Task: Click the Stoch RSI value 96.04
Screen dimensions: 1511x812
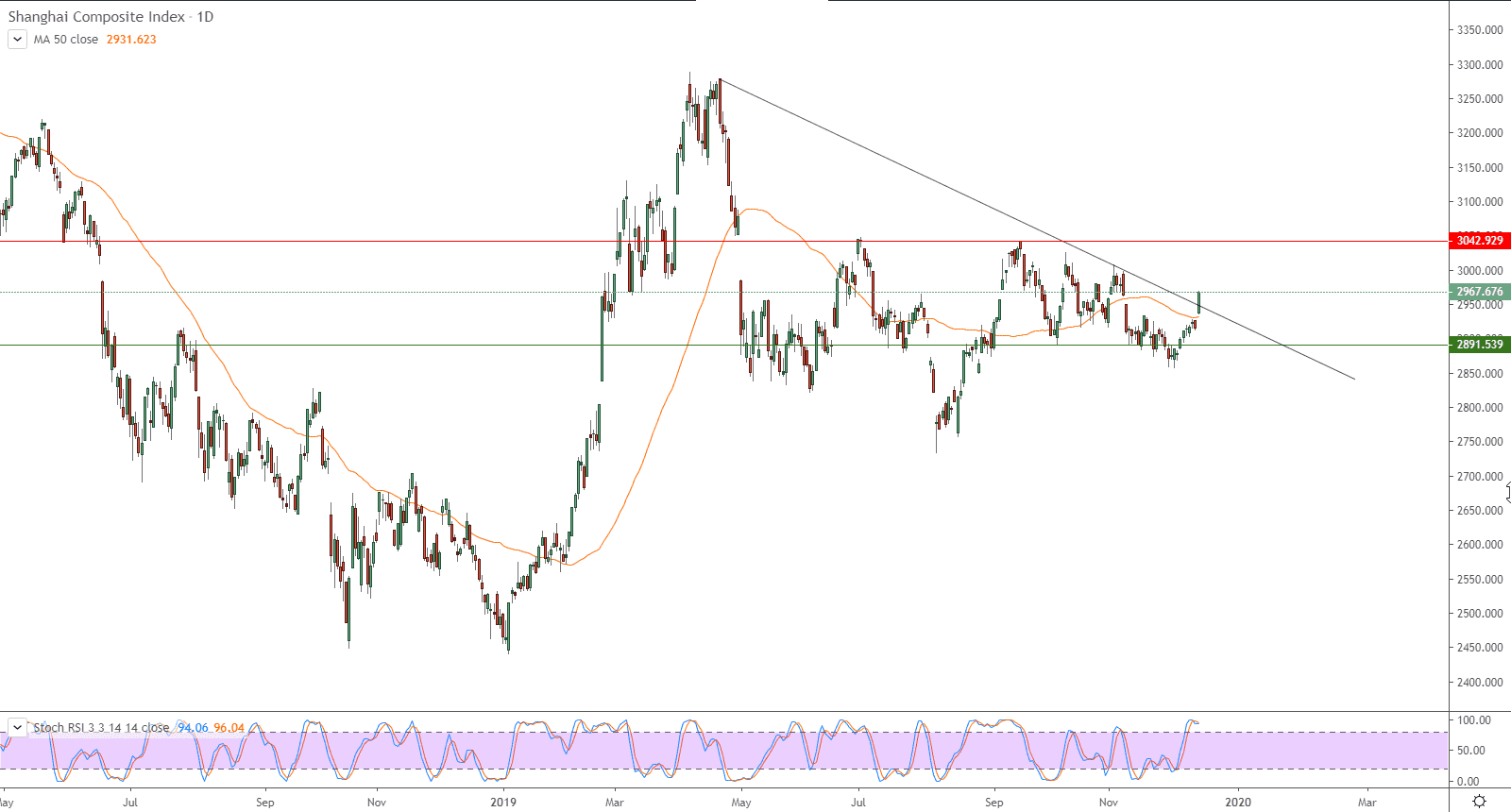Action: coord(229,728)
